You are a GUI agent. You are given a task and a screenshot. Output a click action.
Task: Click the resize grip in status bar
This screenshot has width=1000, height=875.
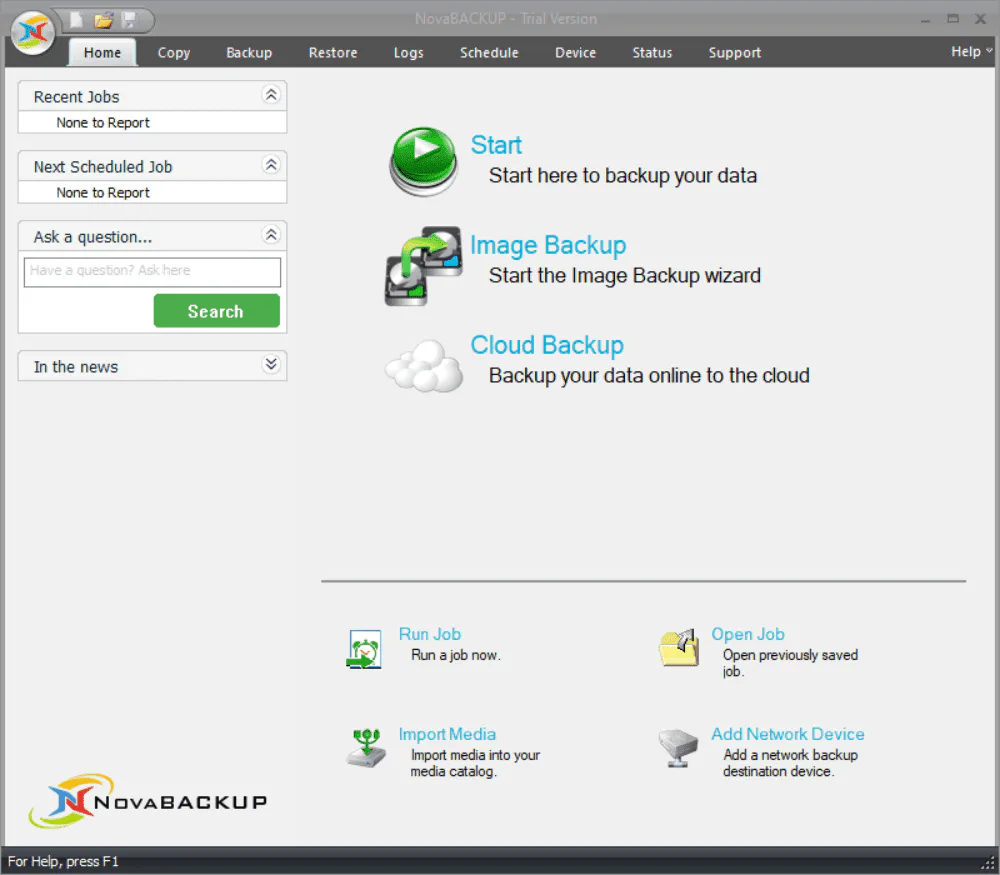point(987,863)
